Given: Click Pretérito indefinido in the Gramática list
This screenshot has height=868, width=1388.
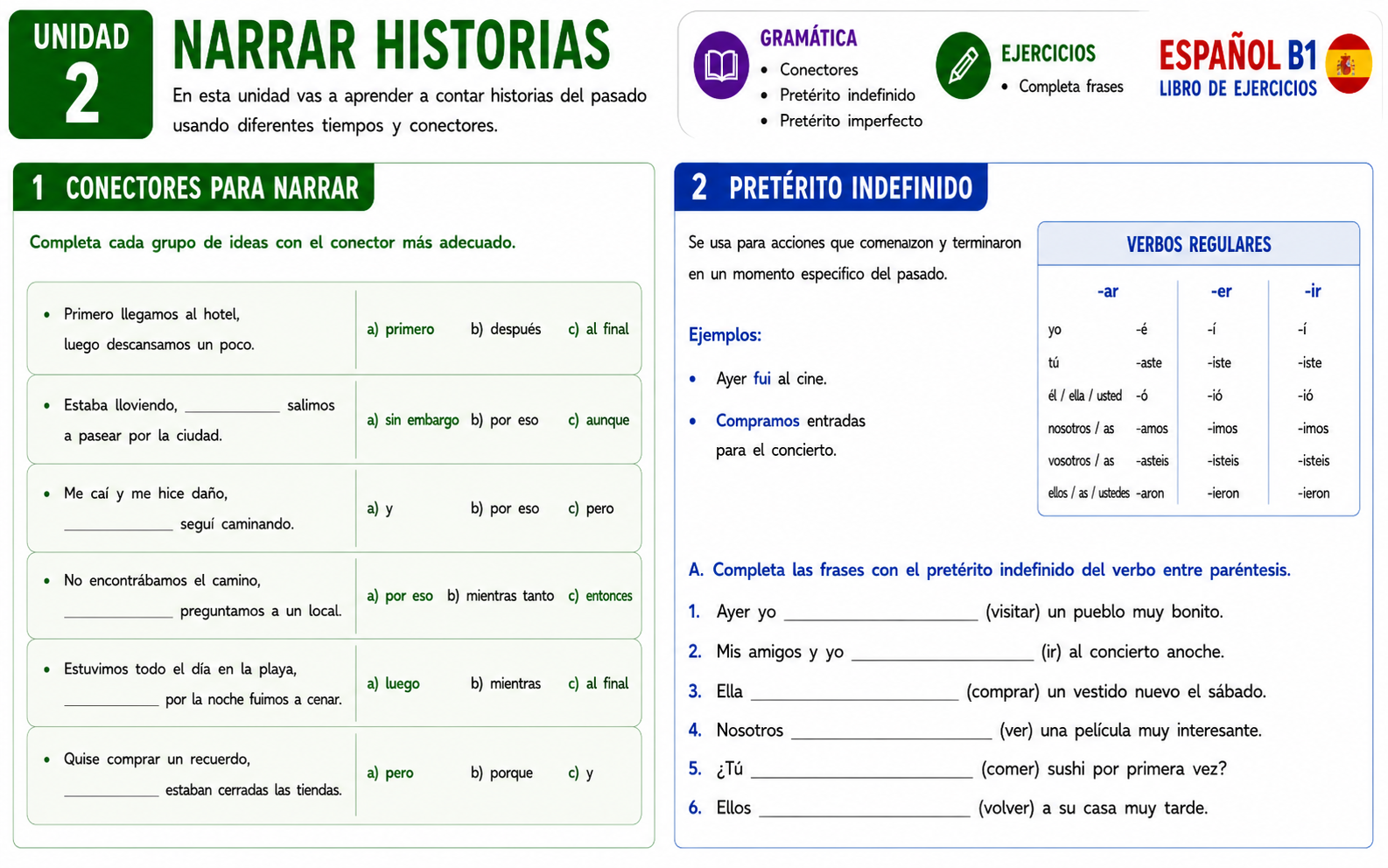Looking at the screenshot, I should pyautogui.click(x=847, y=95).
